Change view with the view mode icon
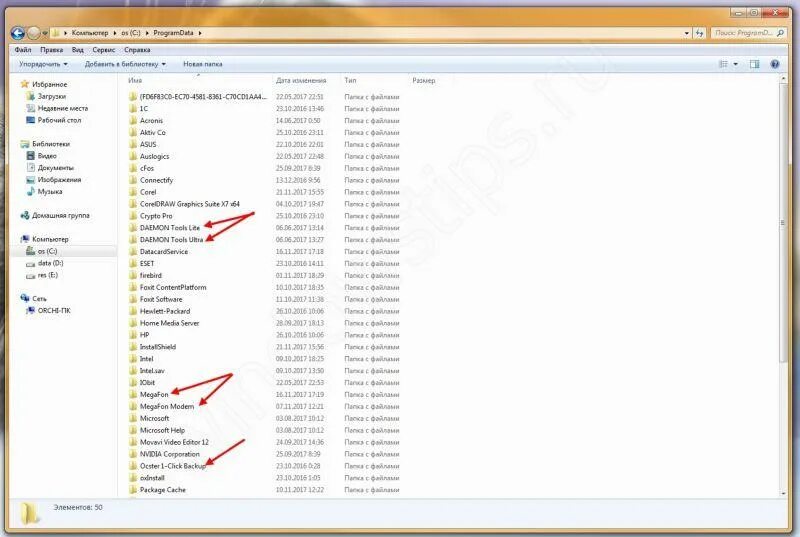This screenshot has width=800, height=537. pyautogui.click(x=723, y=64)
